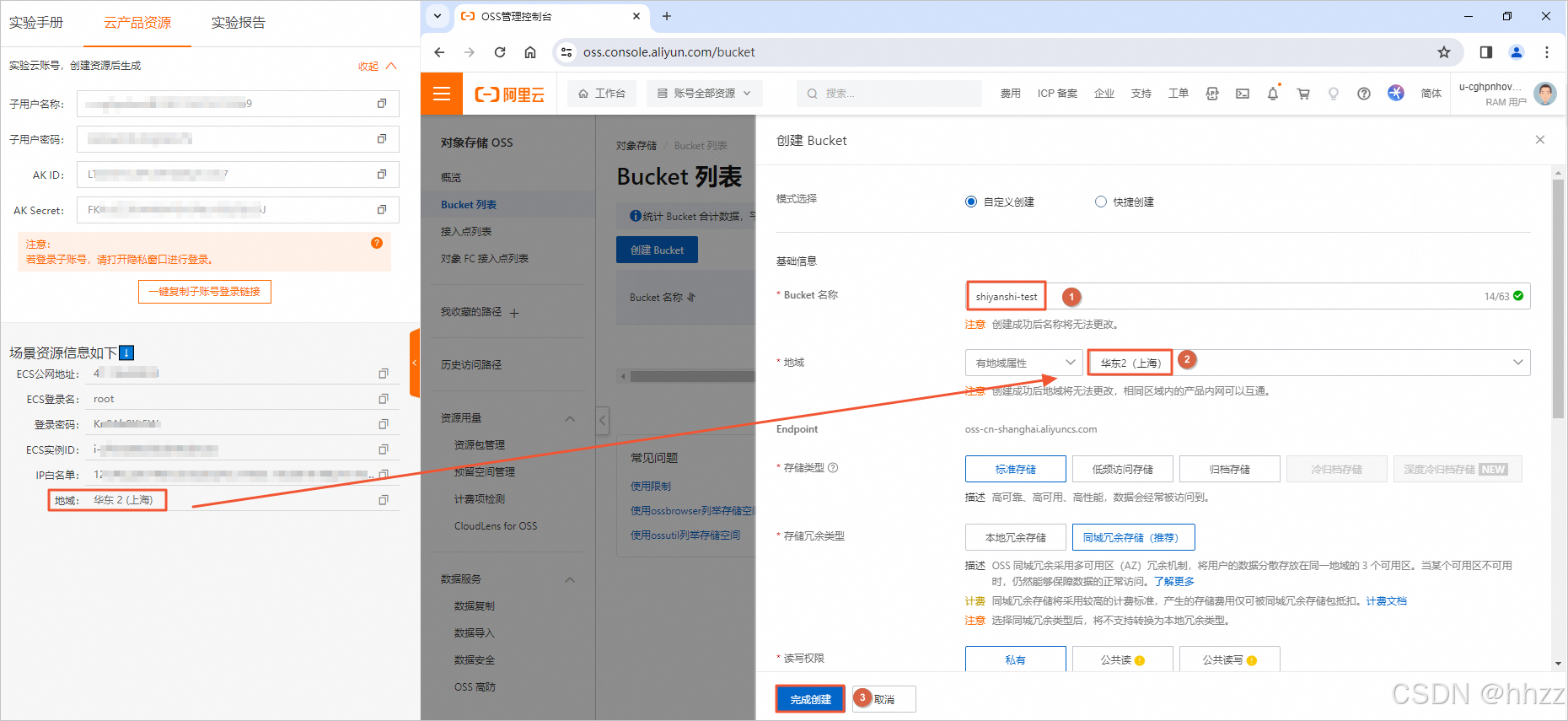Open the browser side panel
This screenshot has height=721, width=1568.
(1486, 52)
